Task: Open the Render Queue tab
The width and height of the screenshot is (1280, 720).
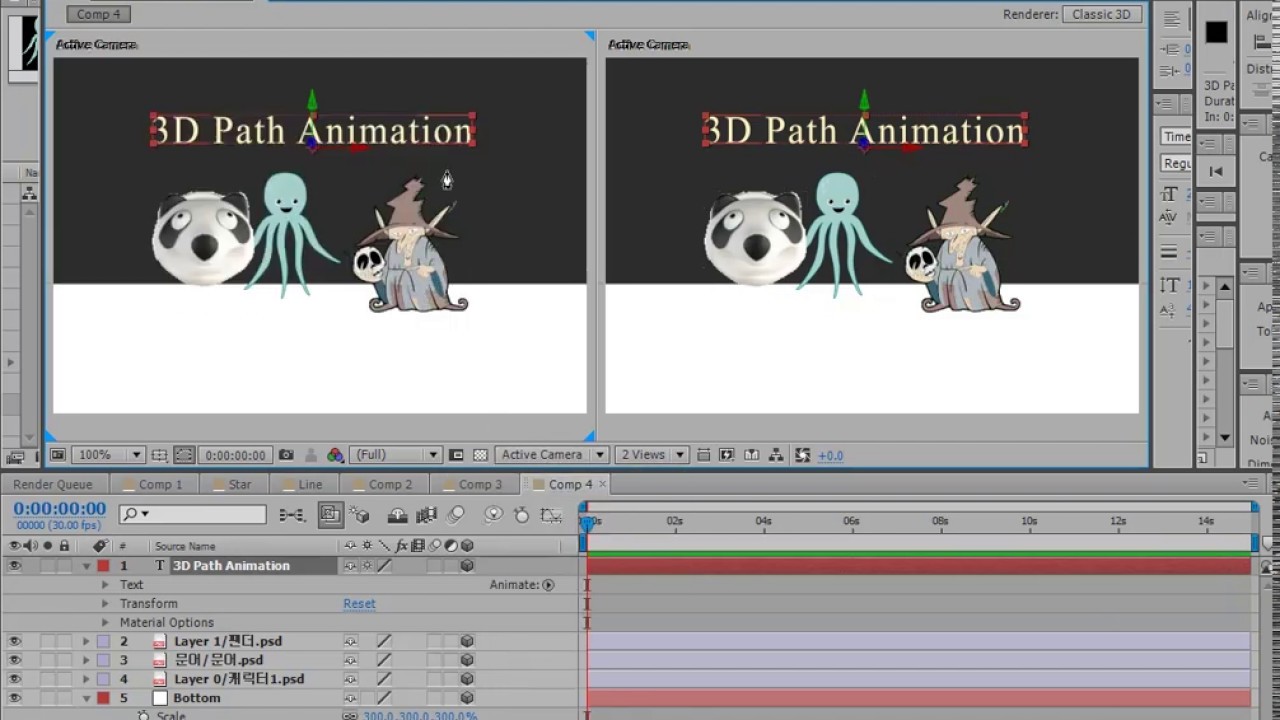Action: (53, 484)
